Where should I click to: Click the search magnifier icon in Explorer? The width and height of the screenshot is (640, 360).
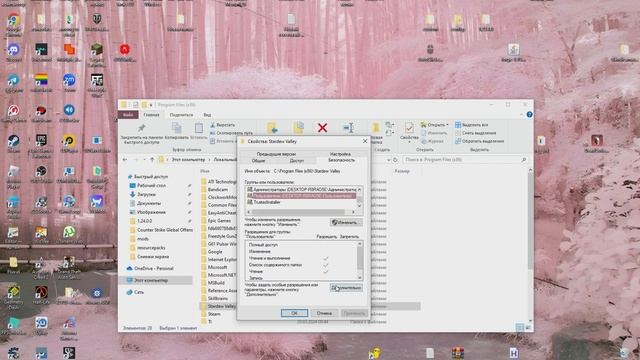(x=524, y=160)
